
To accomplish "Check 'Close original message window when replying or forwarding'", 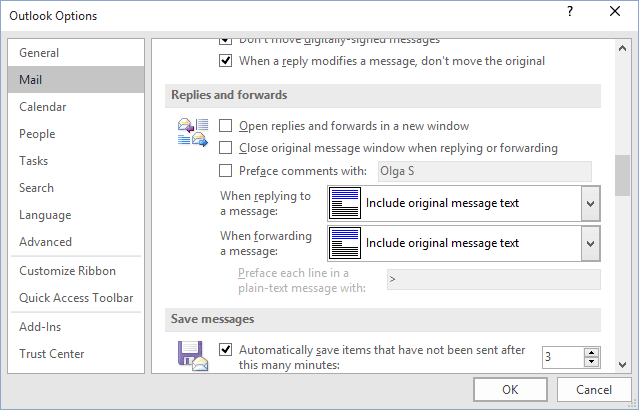I will pyautogui.click(x=225, y=148).
